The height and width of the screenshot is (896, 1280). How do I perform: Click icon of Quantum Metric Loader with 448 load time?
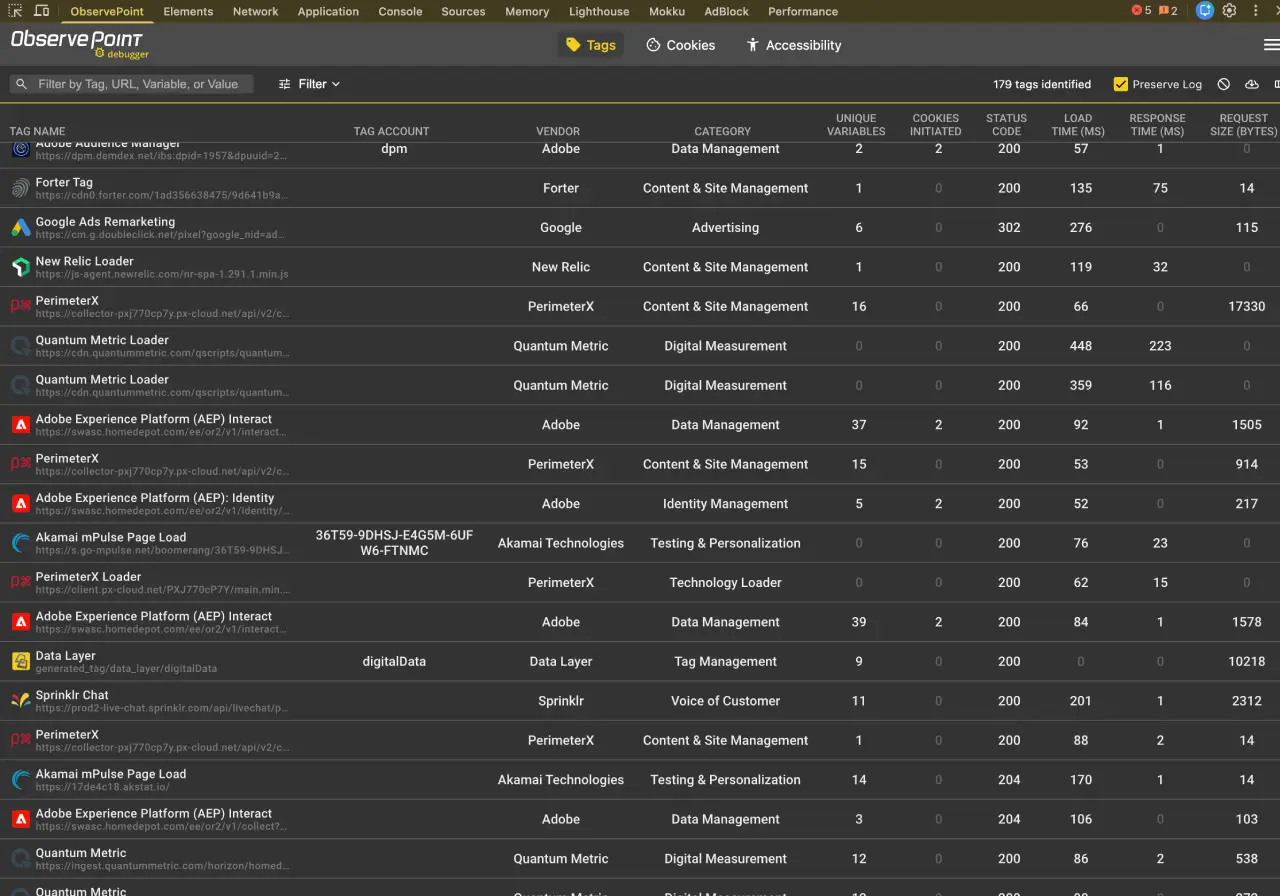click(x=20, y=346)
